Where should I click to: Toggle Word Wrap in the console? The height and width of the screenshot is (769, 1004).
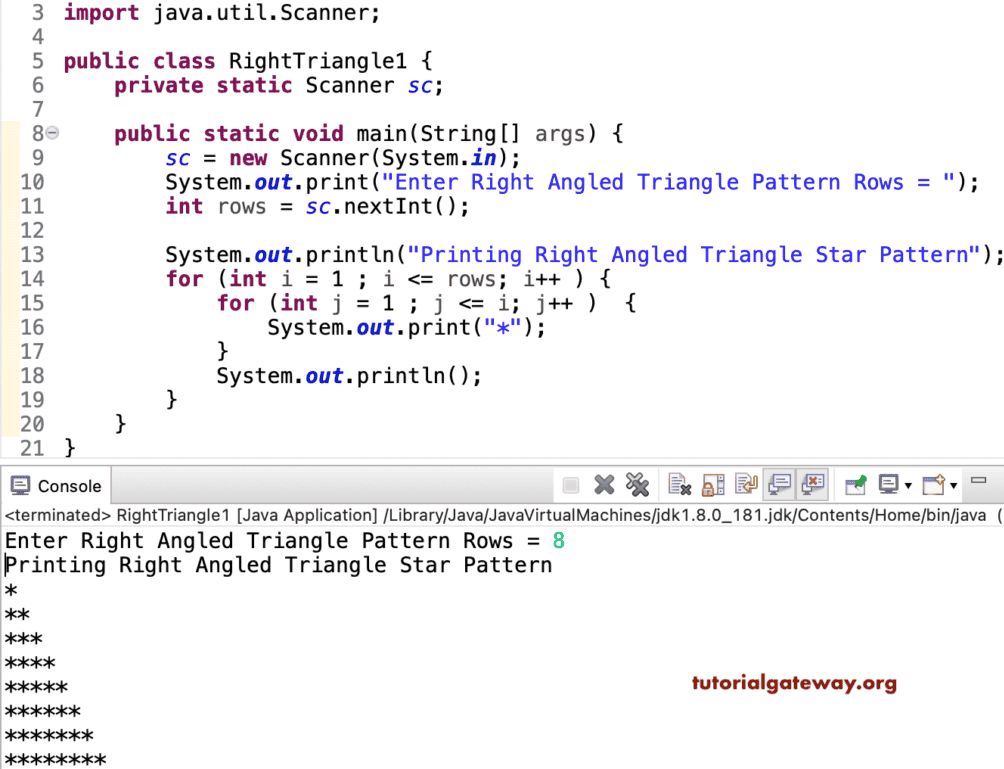click(x=746, y=484)
